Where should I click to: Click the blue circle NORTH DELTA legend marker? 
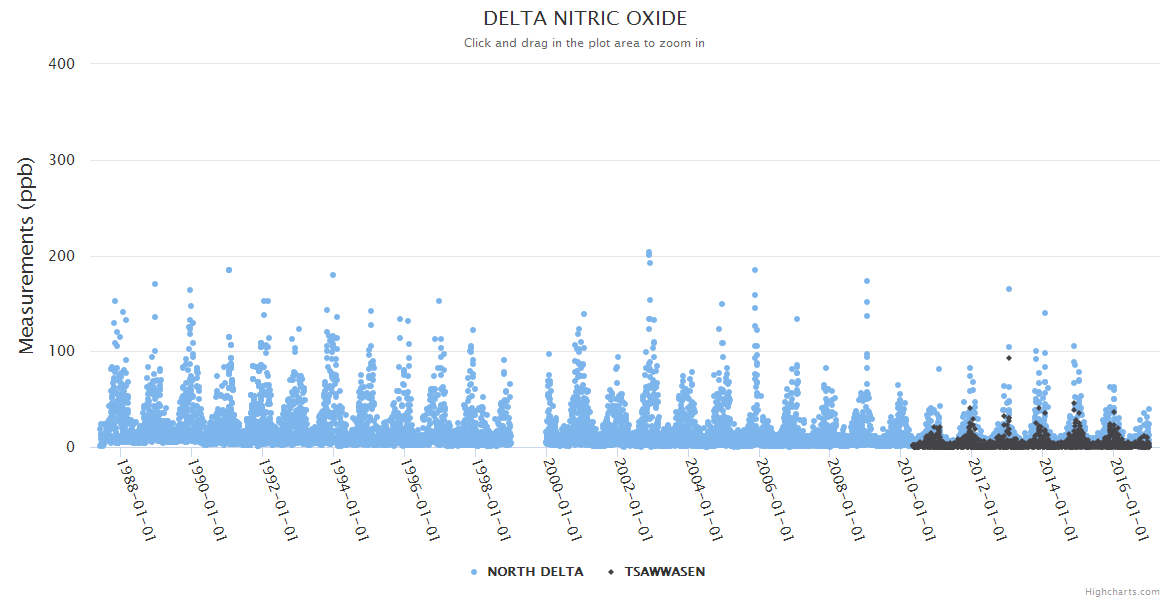(x=474, y=572)
